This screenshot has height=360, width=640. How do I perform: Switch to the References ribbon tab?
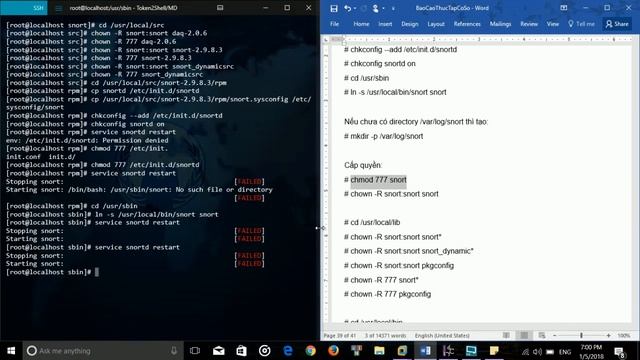tap(467, 24)
